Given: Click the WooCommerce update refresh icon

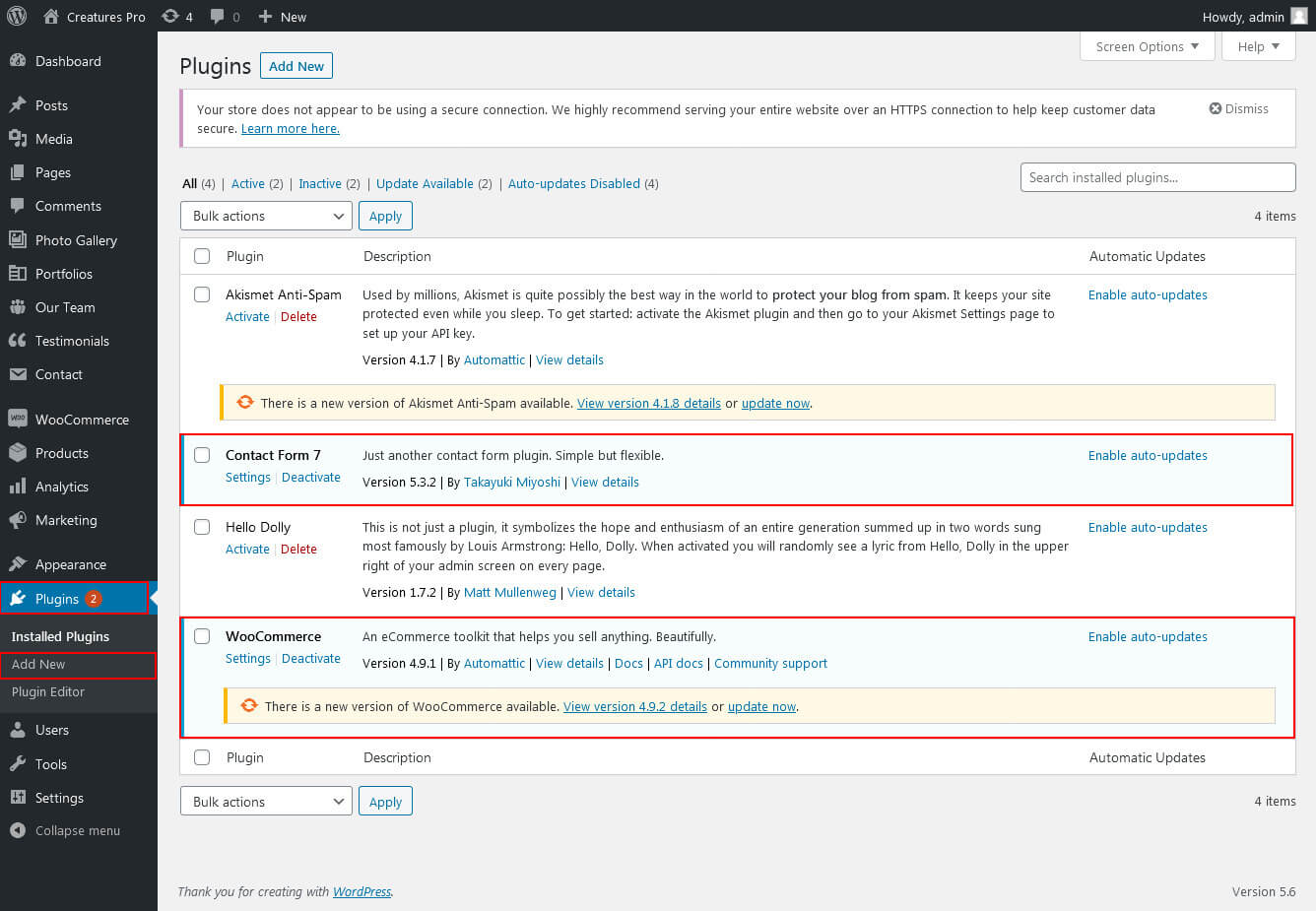Looking at the screenshot, I should coord(249,705).
